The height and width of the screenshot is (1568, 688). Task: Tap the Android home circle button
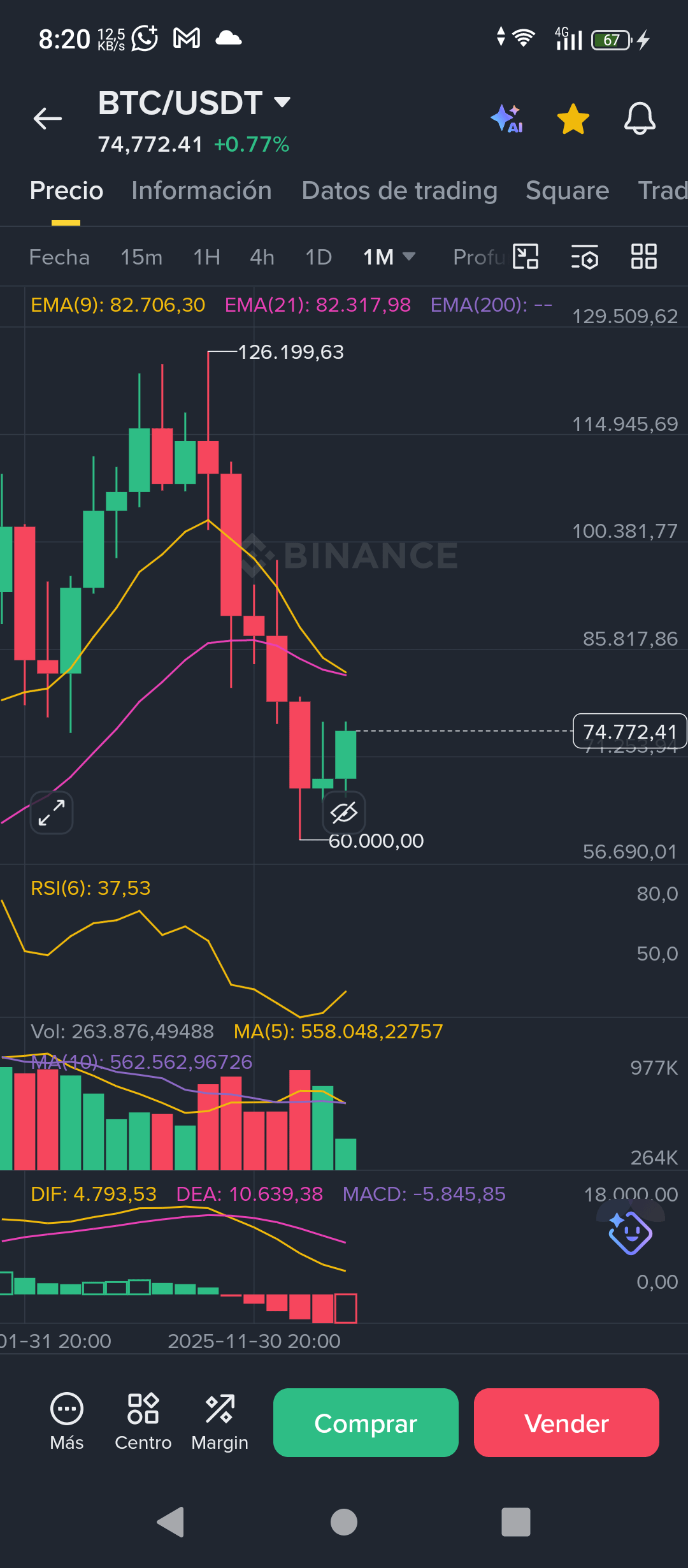pyautogui.click(x=344, y=1523)
